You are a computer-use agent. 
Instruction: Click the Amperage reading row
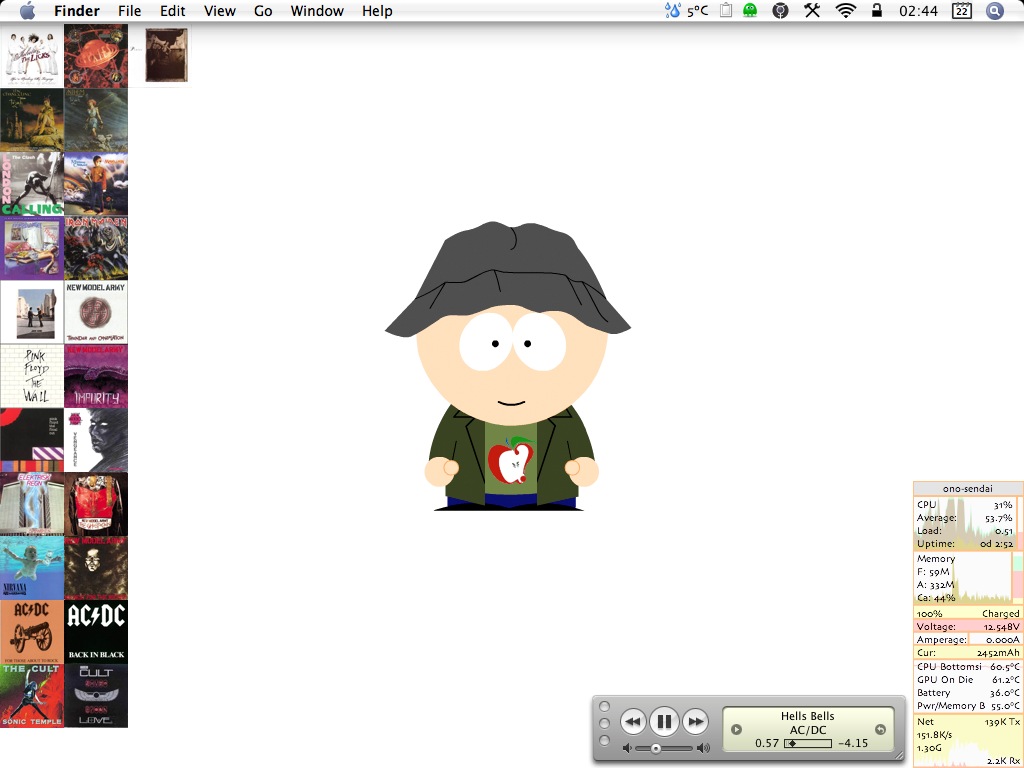pyautogui.click(x=968, y=639)
